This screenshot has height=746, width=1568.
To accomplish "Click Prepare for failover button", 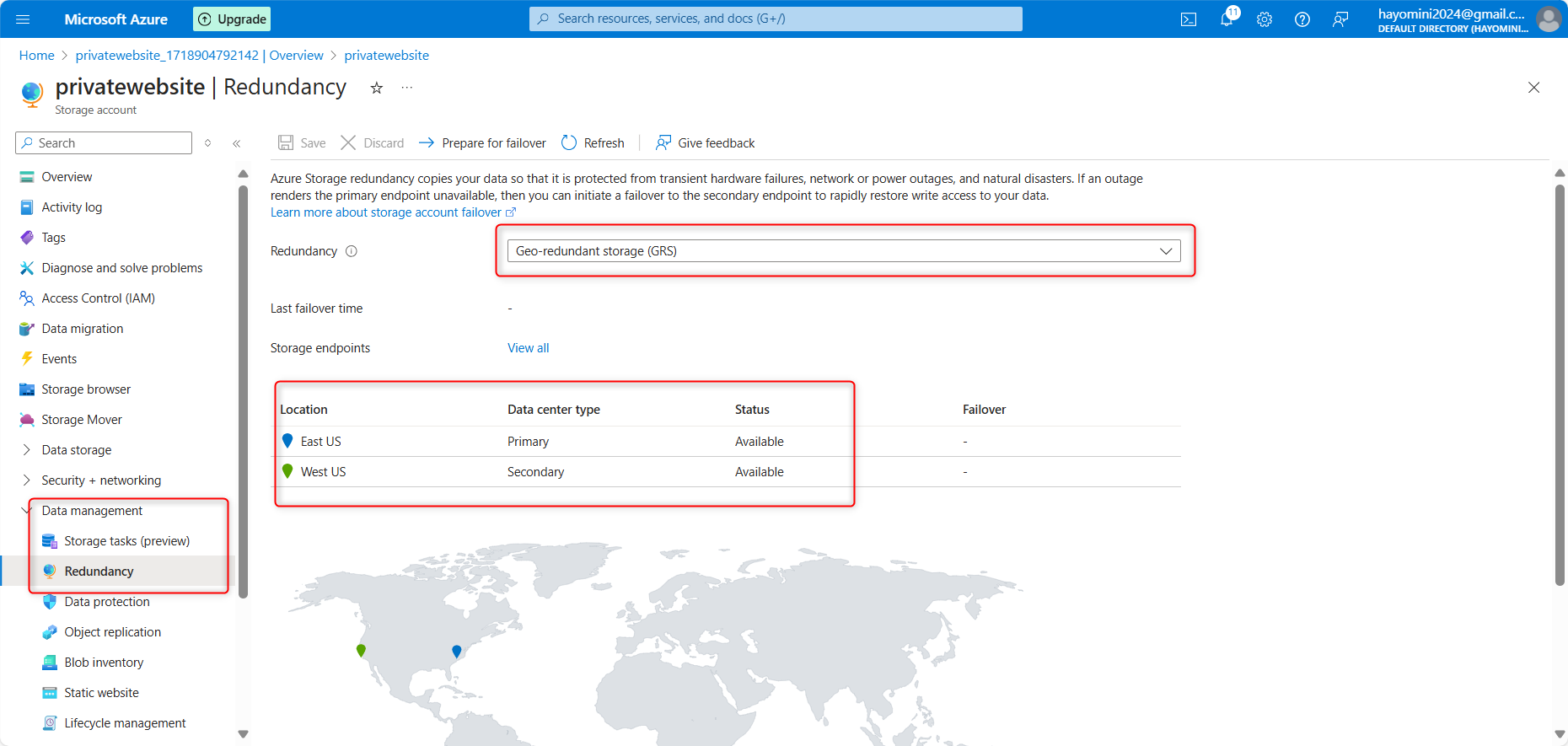I will coord(483,143).
